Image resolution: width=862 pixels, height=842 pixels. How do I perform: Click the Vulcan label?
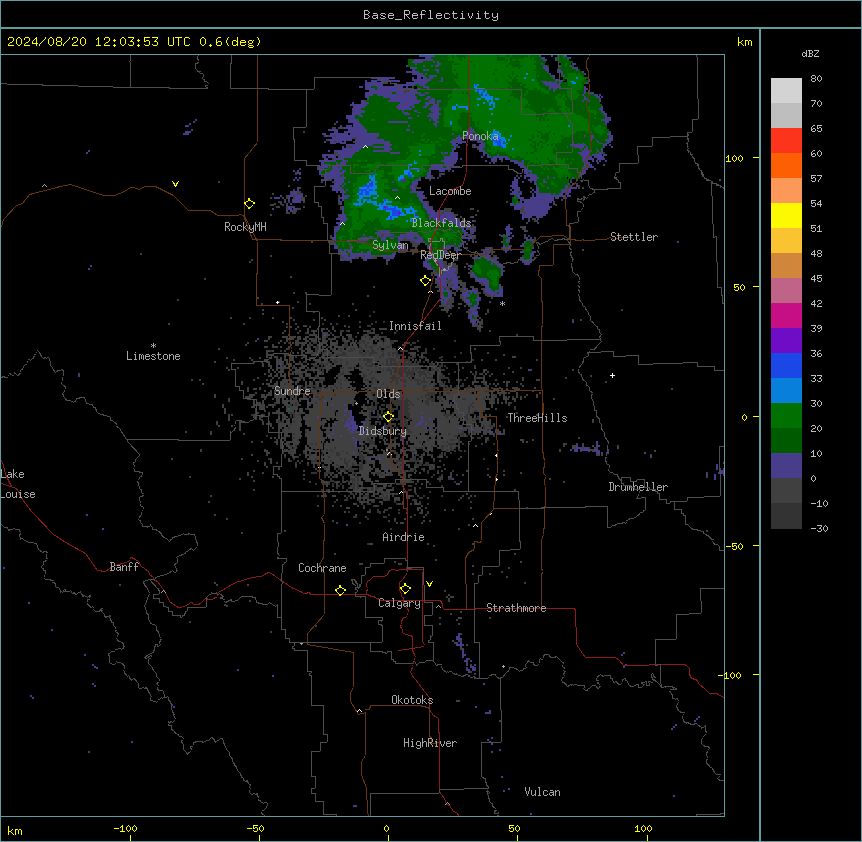coord(543,792)
